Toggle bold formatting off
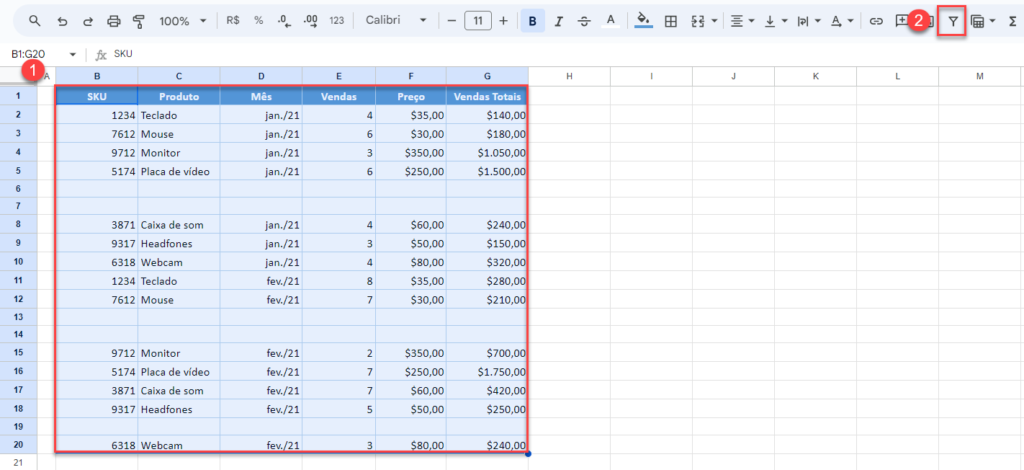 532,21
